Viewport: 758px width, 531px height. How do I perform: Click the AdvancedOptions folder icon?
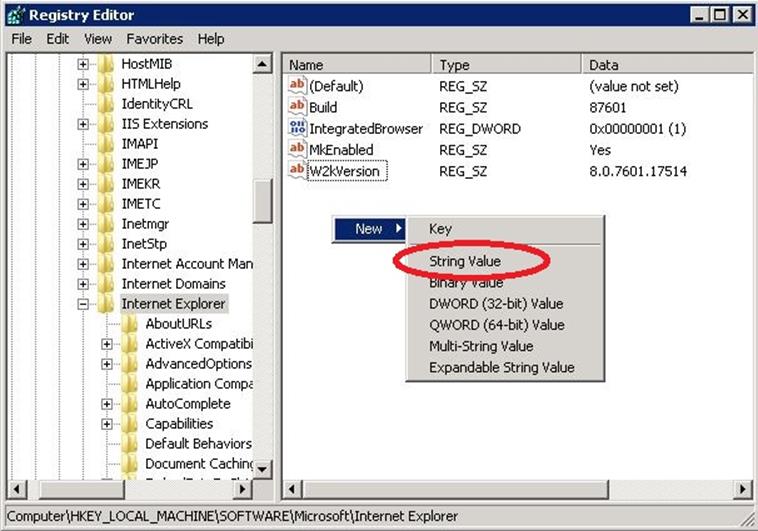tap(130, 364)
